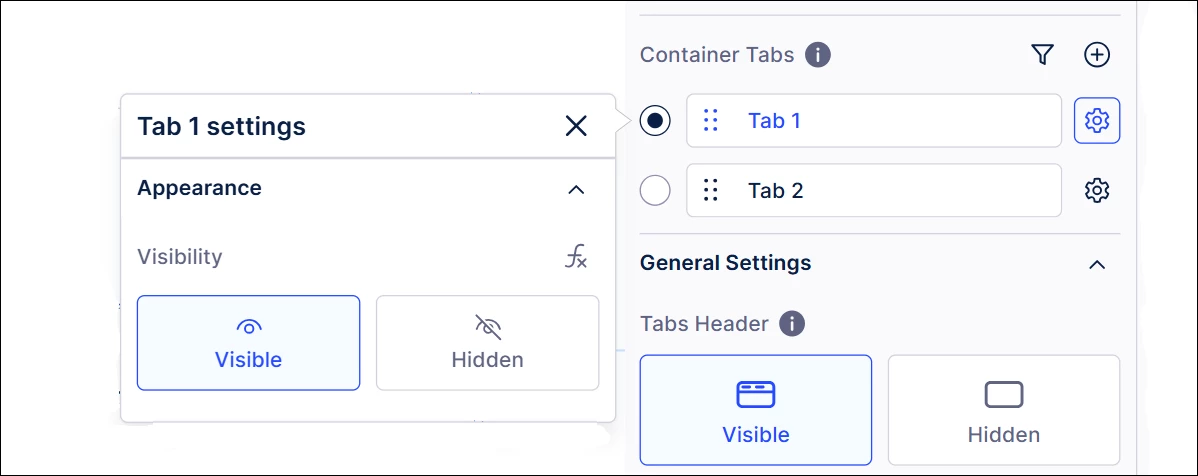The height and width of the screenshot is (476, 1198).
Task: Add a new container tab with plus icon
Action: (1097, 55)
